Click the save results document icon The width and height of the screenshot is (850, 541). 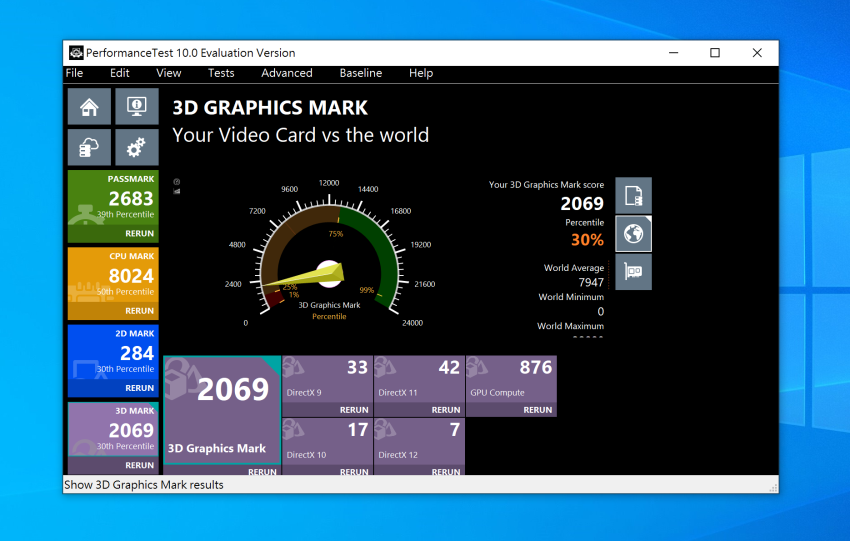pyautogui.click(x=633, y=196)
